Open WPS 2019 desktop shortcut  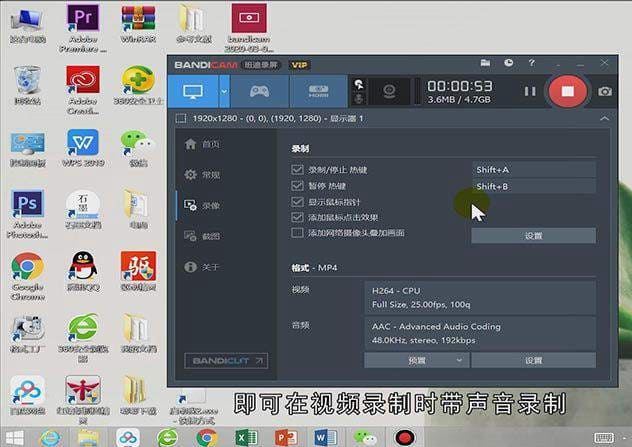tap(83, 148)
